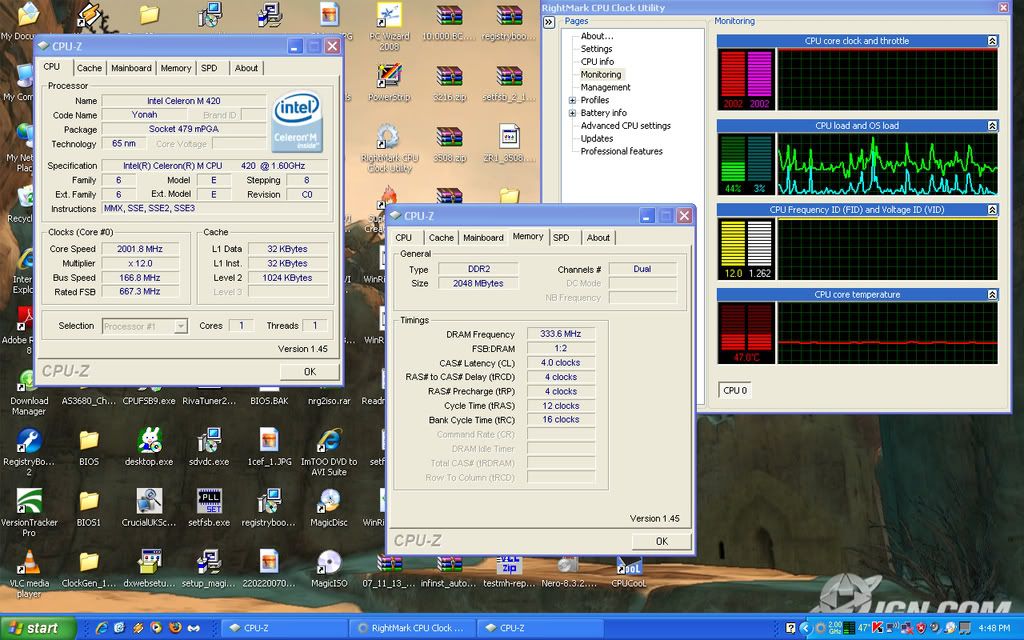Screen dimensions: 1024x640
Task: Select Professional features page
Action: pos(622,151)
